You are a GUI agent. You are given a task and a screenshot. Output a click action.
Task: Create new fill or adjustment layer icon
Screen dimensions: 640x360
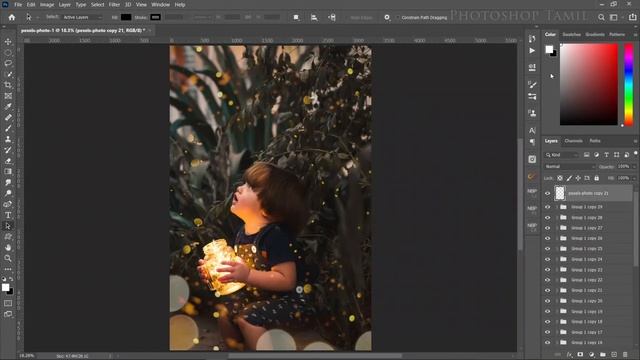(x=591, y=355)
